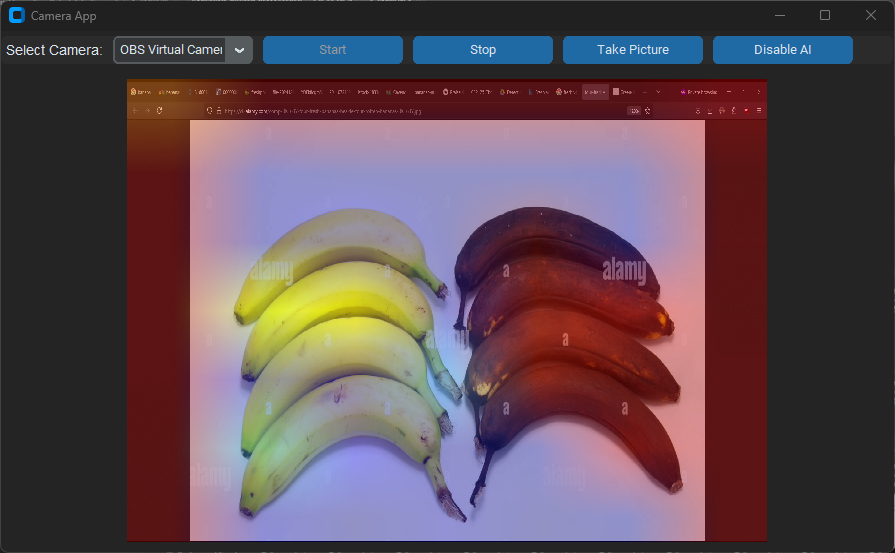Take a picture of the feed

coord(633,50)
